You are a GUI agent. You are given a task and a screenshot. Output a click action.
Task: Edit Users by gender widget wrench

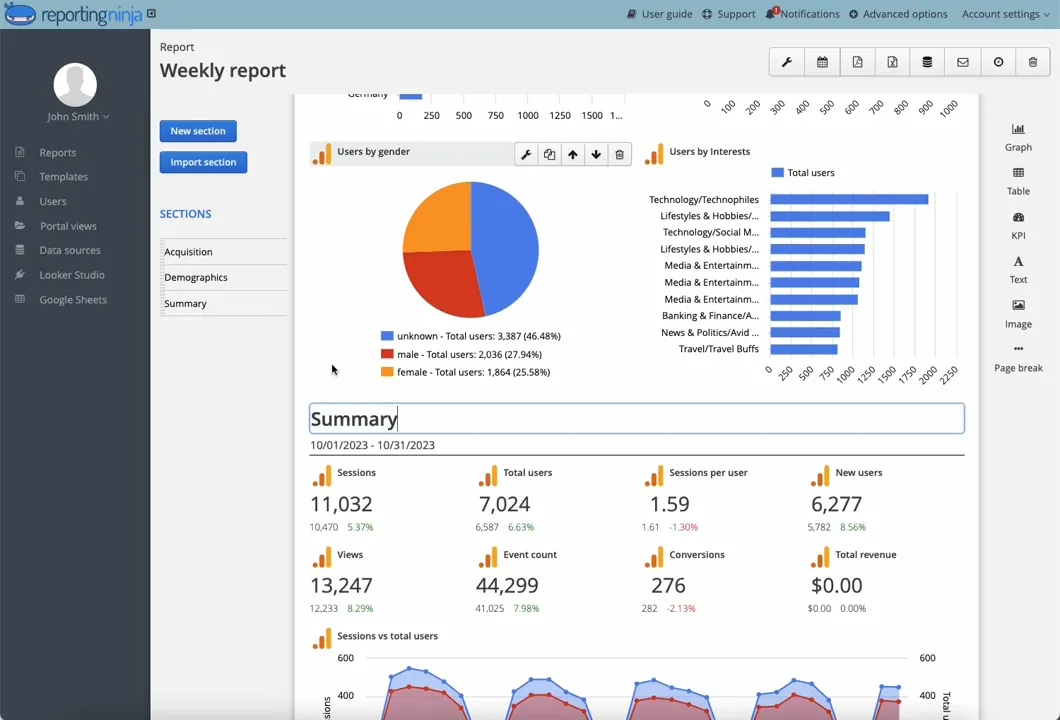526,155
